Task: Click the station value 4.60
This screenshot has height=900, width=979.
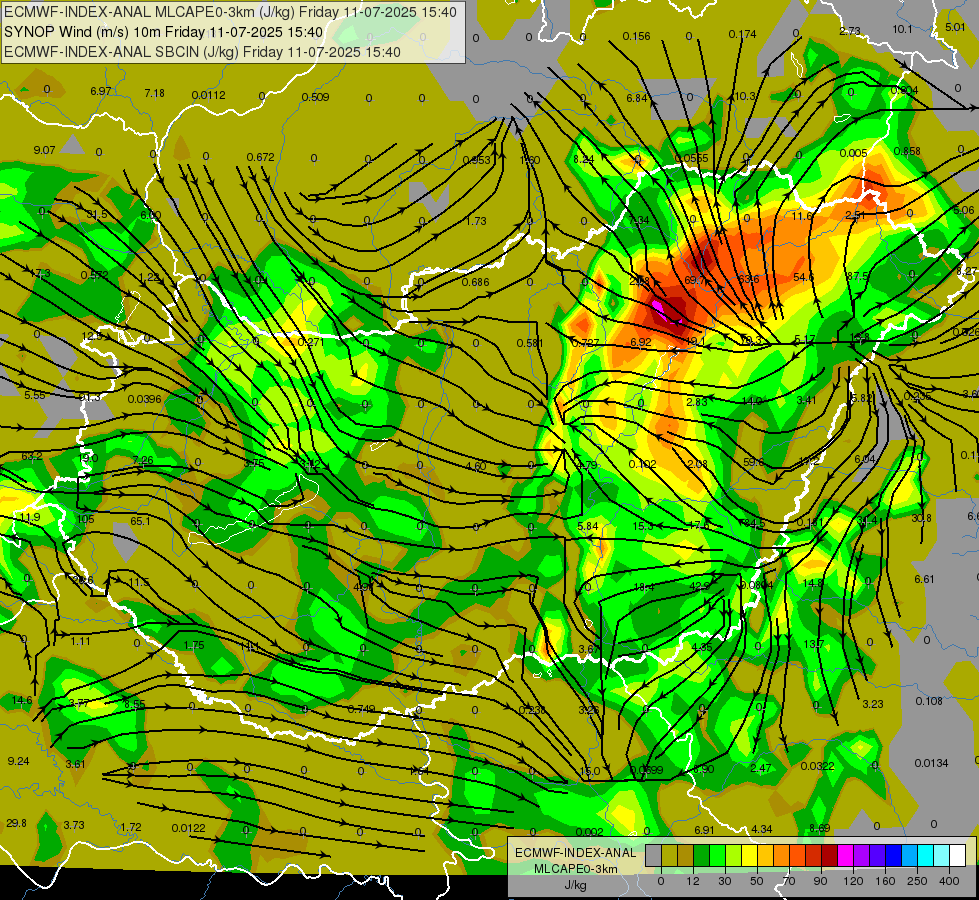Action: [x=476, y=466]
